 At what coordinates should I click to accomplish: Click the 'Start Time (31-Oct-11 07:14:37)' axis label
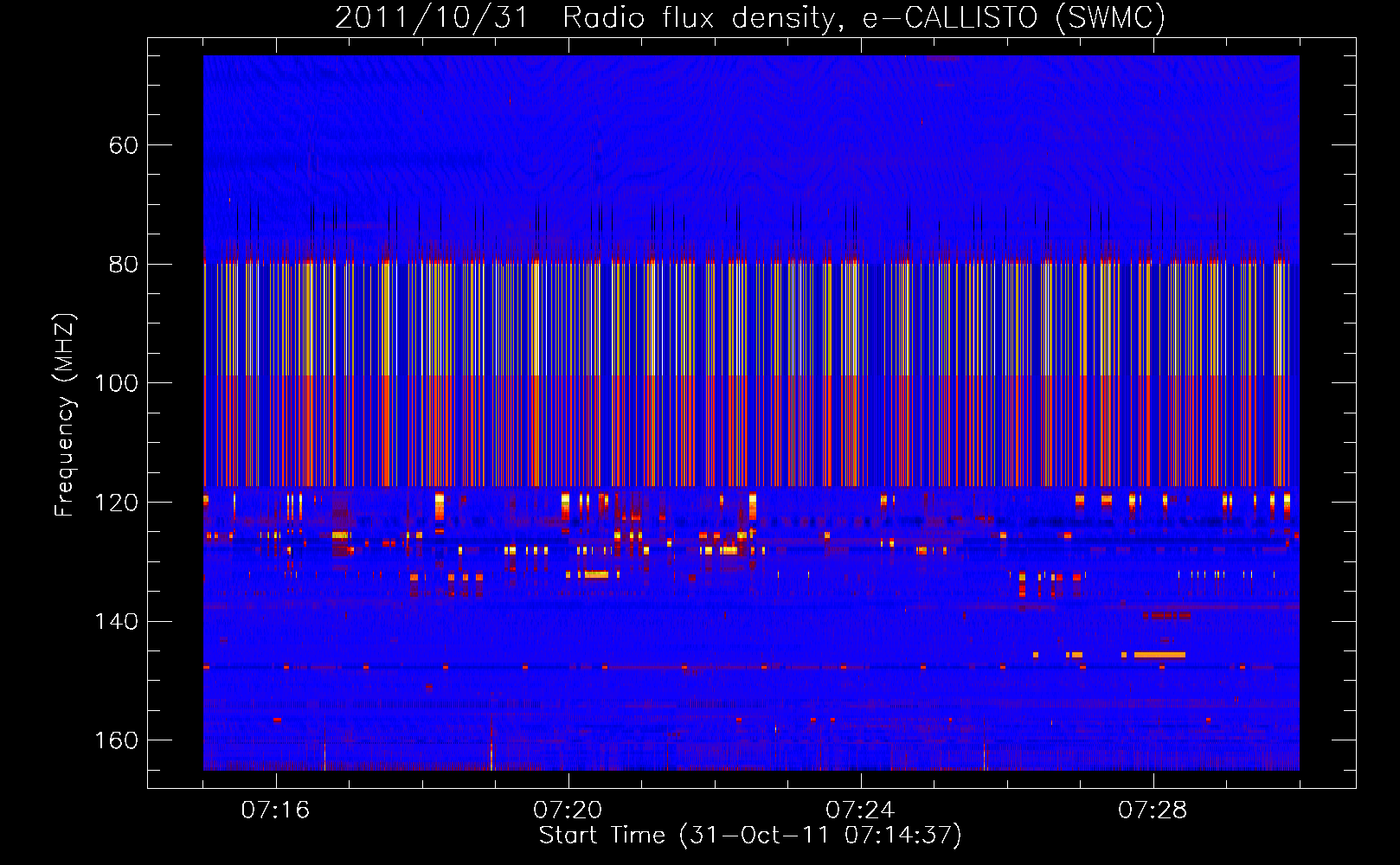(x=750, y=836)
